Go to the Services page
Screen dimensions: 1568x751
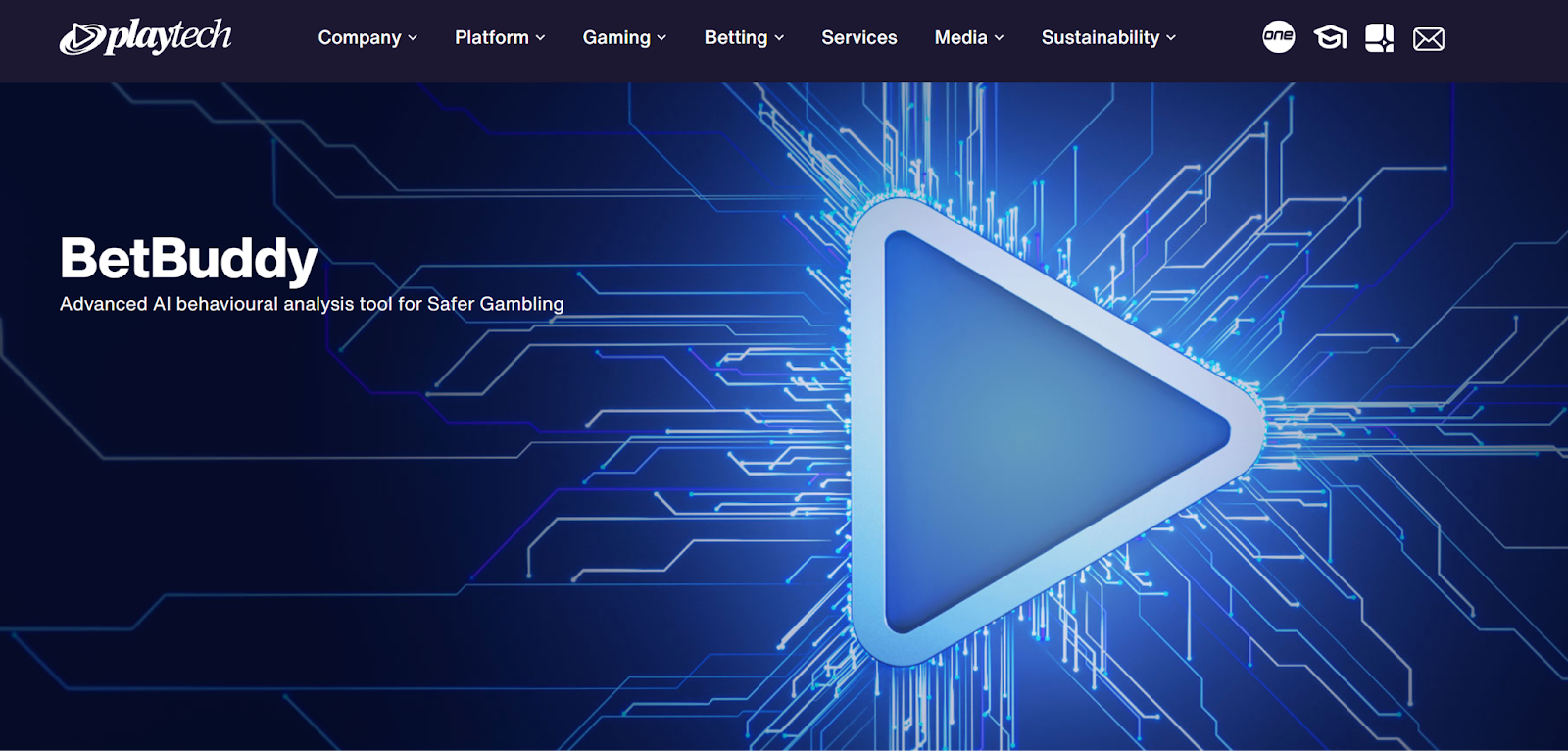[859, 37]
